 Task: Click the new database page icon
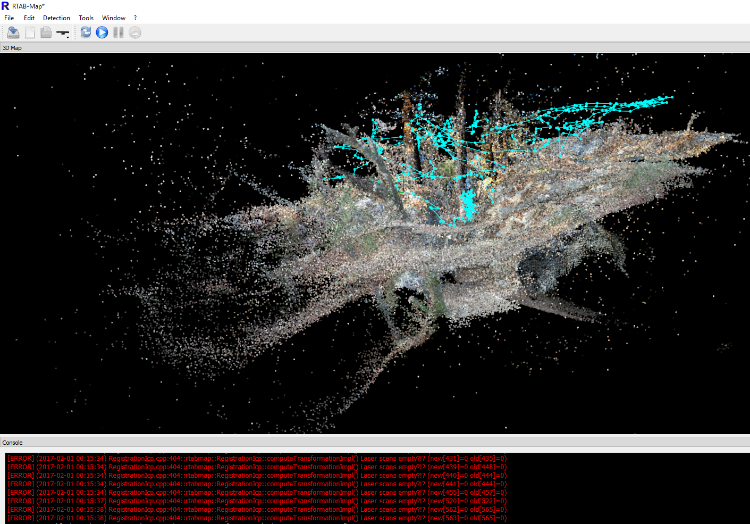29,33
